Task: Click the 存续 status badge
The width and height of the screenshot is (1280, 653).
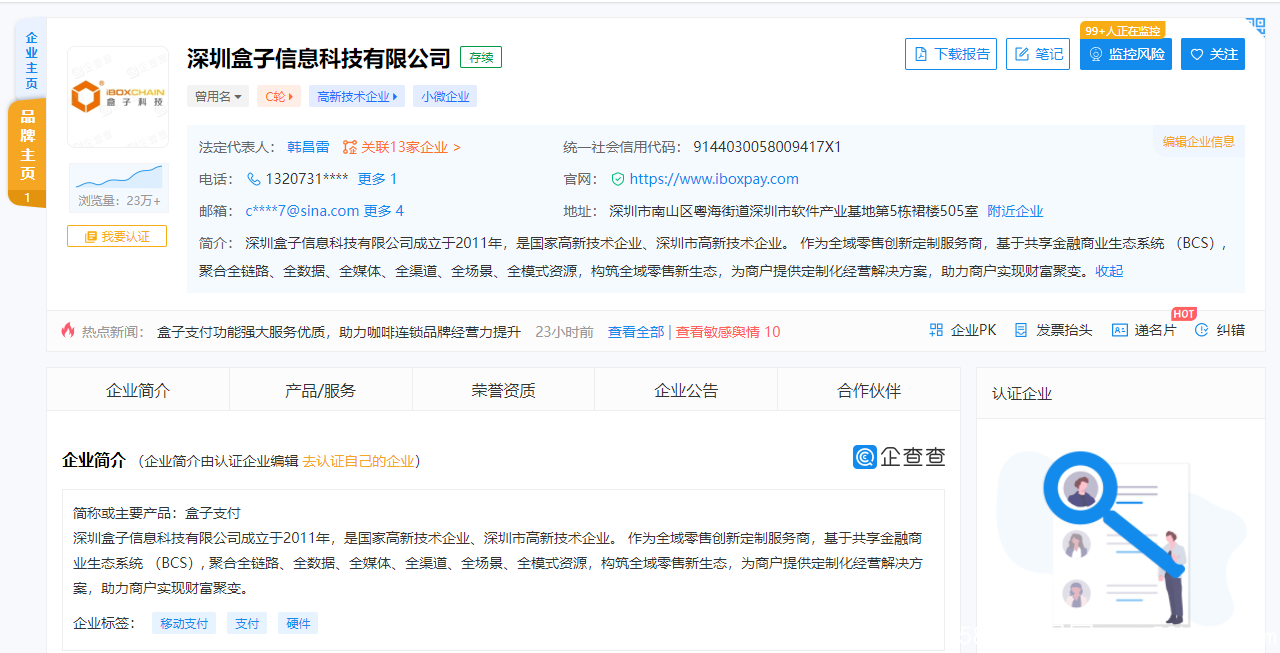Action: click(481, 57)
